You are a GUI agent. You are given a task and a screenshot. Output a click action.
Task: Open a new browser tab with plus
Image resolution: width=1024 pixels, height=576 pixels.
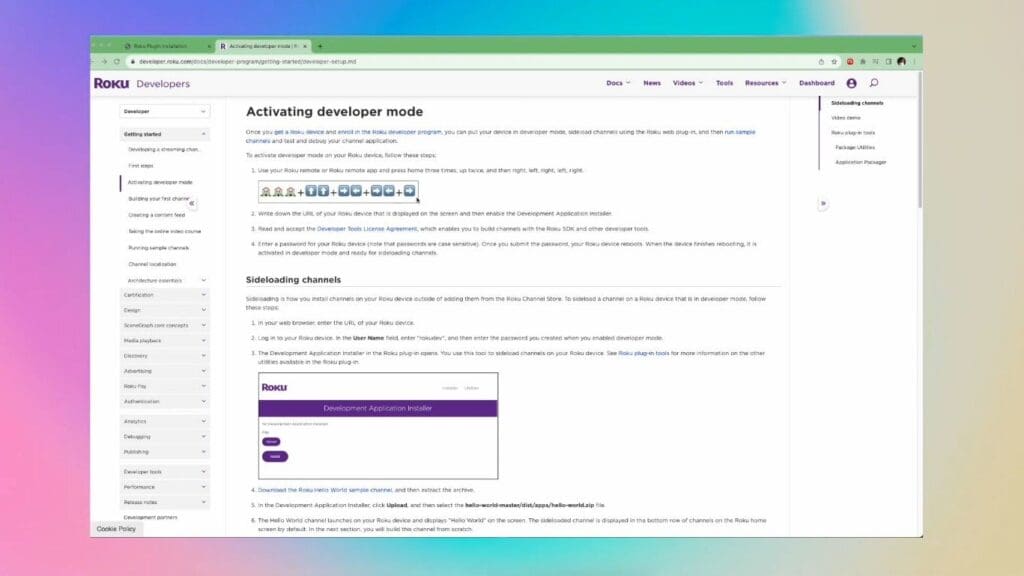tap(320, 46)
